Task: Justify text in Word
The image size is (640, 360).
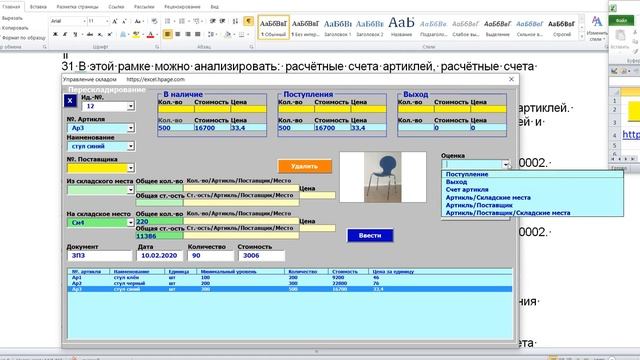Action: point(198,35)
